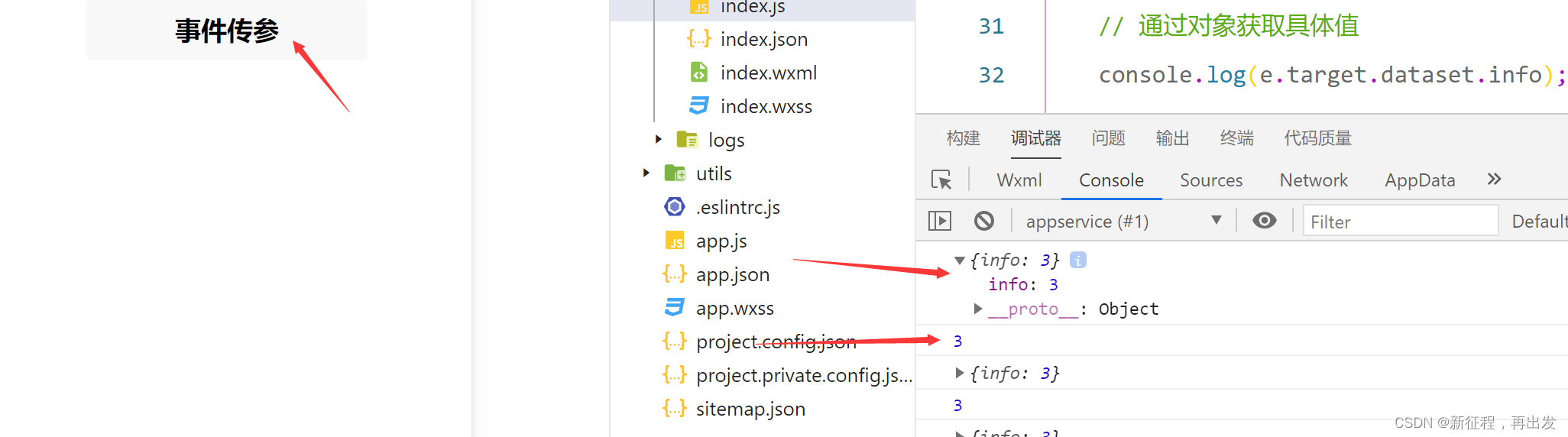The height and width of the screenshot is (437, 1568).
Task: Click the .eslintrc.js ESLint icon
Action: (x=675, y=206)
